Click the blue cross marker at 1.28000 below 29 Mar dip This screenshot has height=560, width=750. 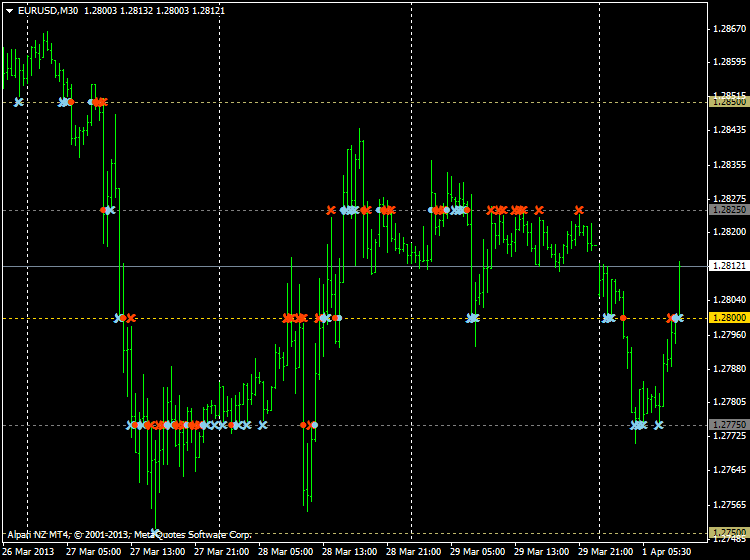point(472,318)
